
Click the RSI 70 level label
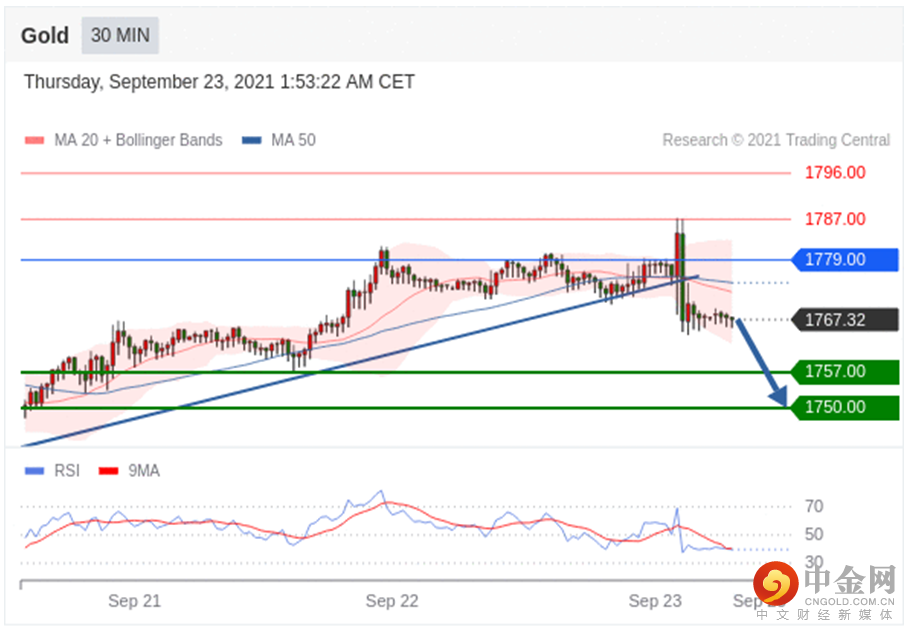pyautogui.click(x=814, y=507)
